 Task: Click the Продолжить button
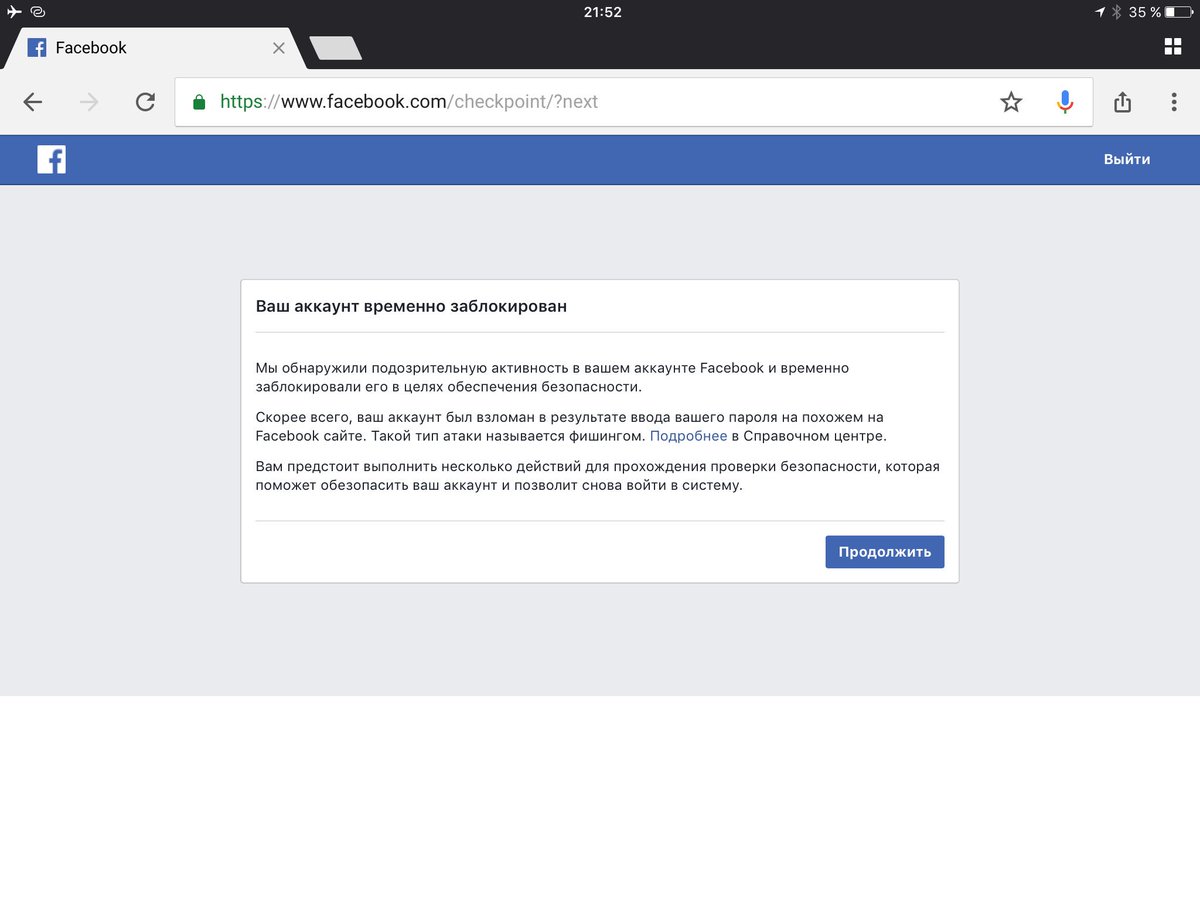885,552
